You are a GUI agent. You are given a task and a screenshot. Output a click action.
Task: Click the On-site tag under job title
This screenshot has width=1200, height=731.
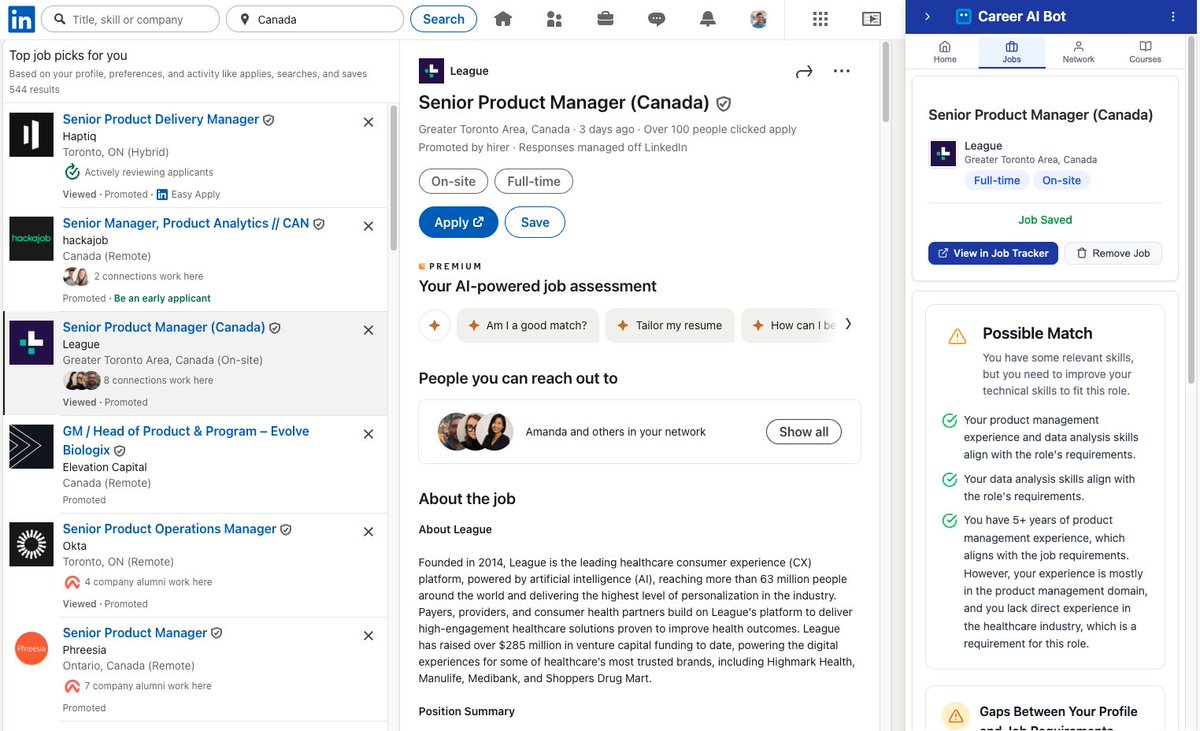(x=453, y=181)
